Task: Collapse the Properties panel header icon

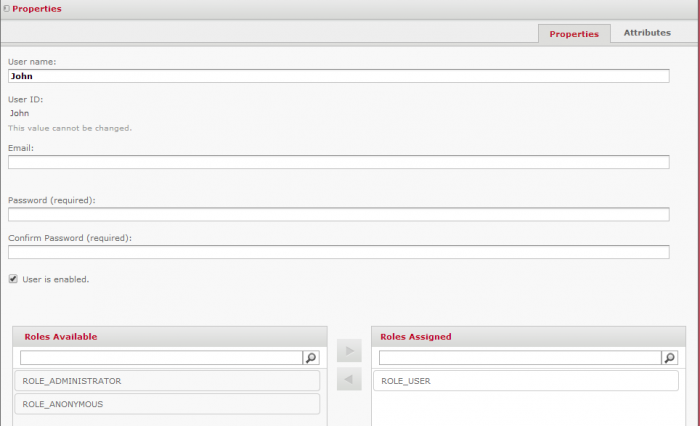Action: pyautogui.click(x=6, y=8)
